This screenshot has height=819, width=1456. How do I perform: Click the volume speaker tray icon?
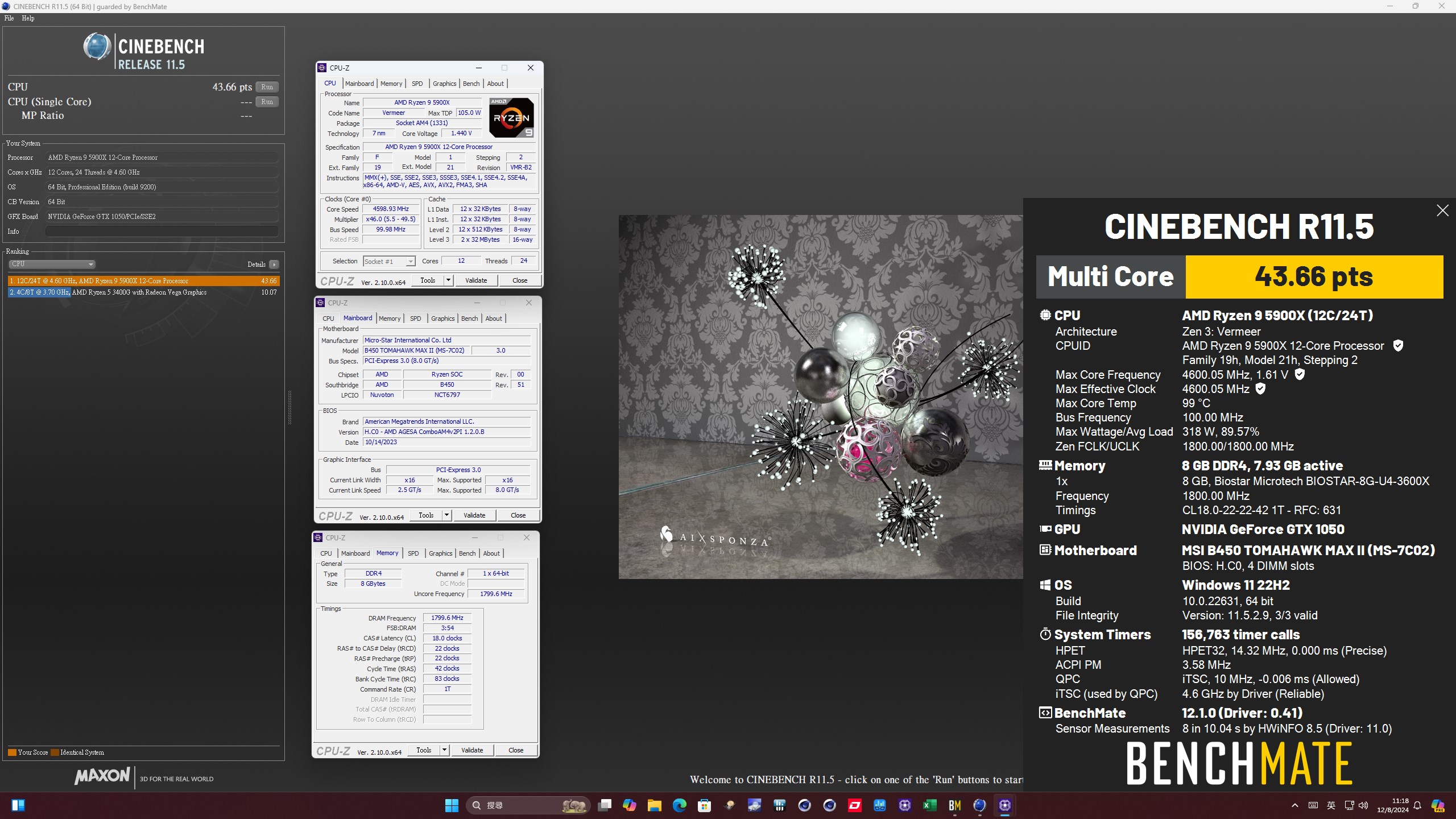pos(1363,805)
